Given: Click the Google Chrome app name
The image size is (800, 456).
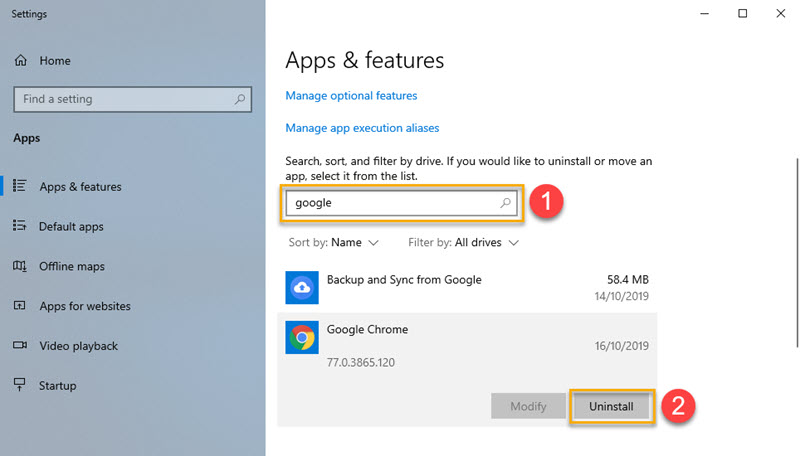Looking at the screenshot, I should point(367,330).
